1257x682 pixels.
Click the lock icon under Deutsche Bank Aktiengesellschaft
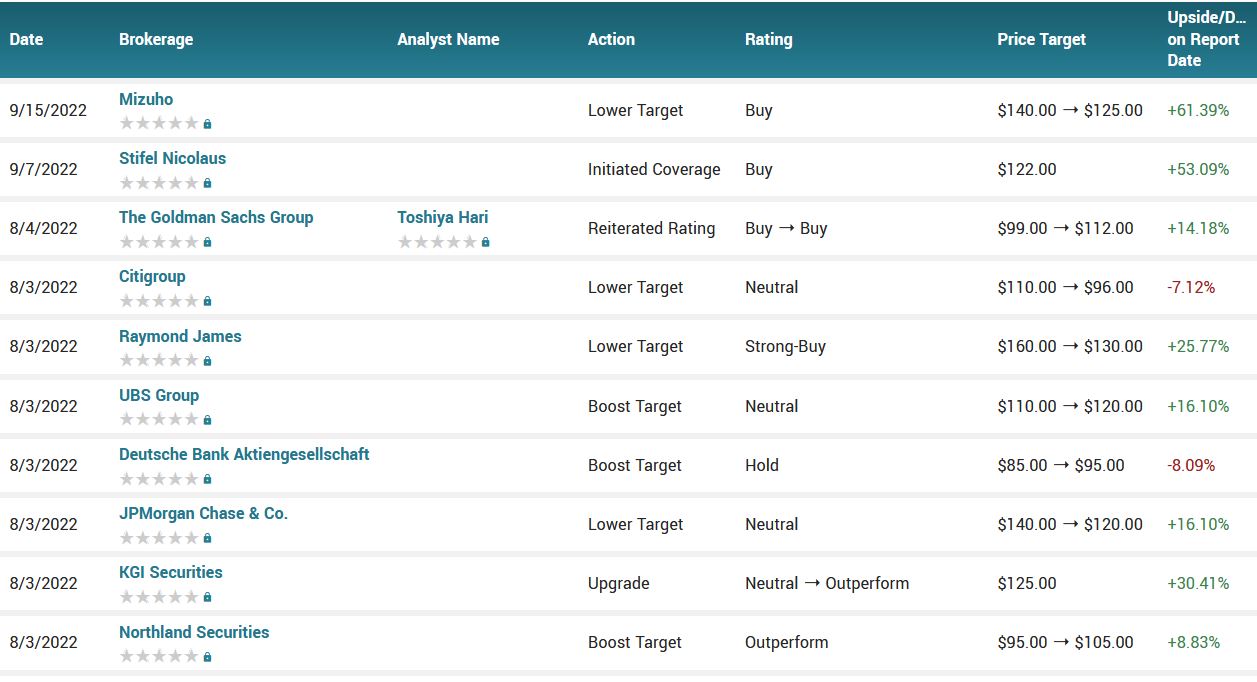[207, 479]
